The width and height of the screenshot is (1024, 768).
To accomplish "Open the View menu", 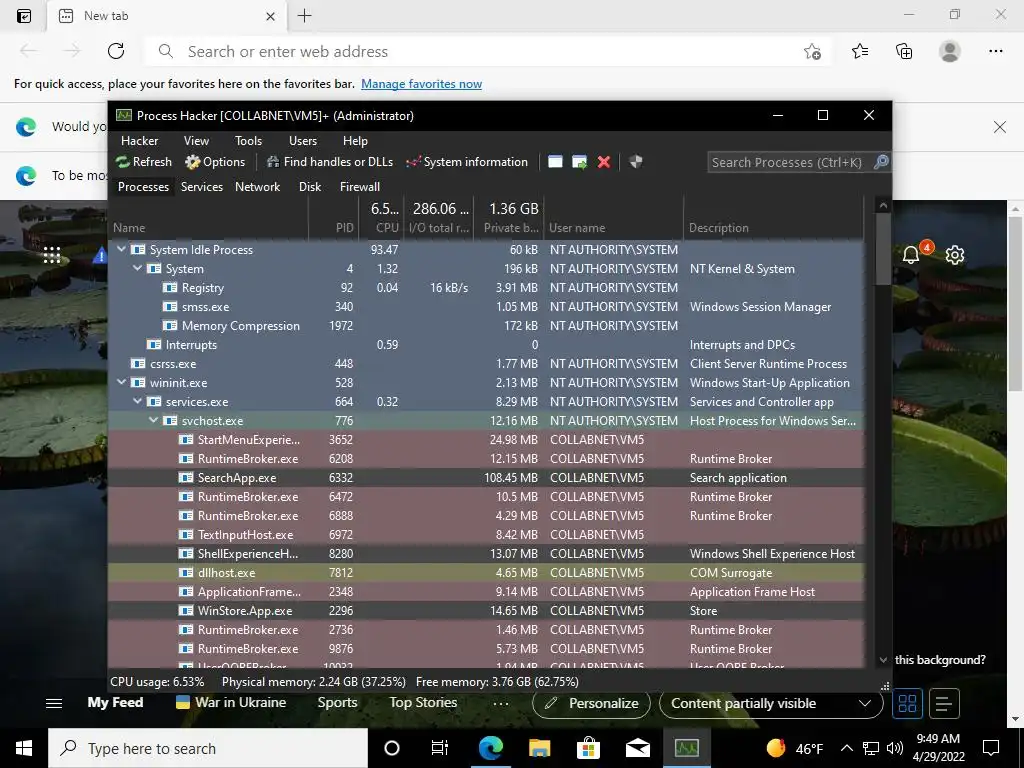I will pyautogui.click(x=196, y=140).
